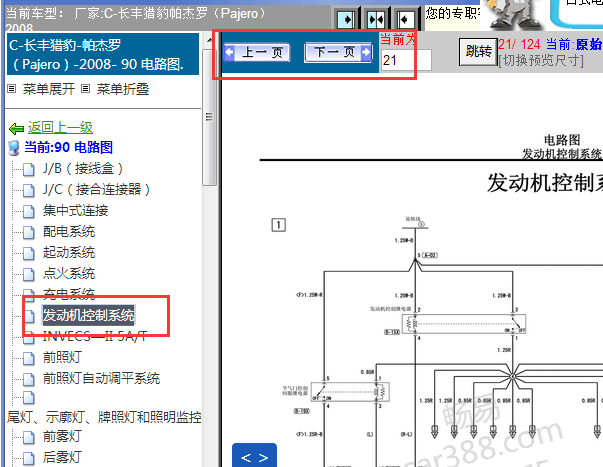Open 后雾灯 tree item
The height and width of the screenshot is (467, 603).
pos(62,457)
